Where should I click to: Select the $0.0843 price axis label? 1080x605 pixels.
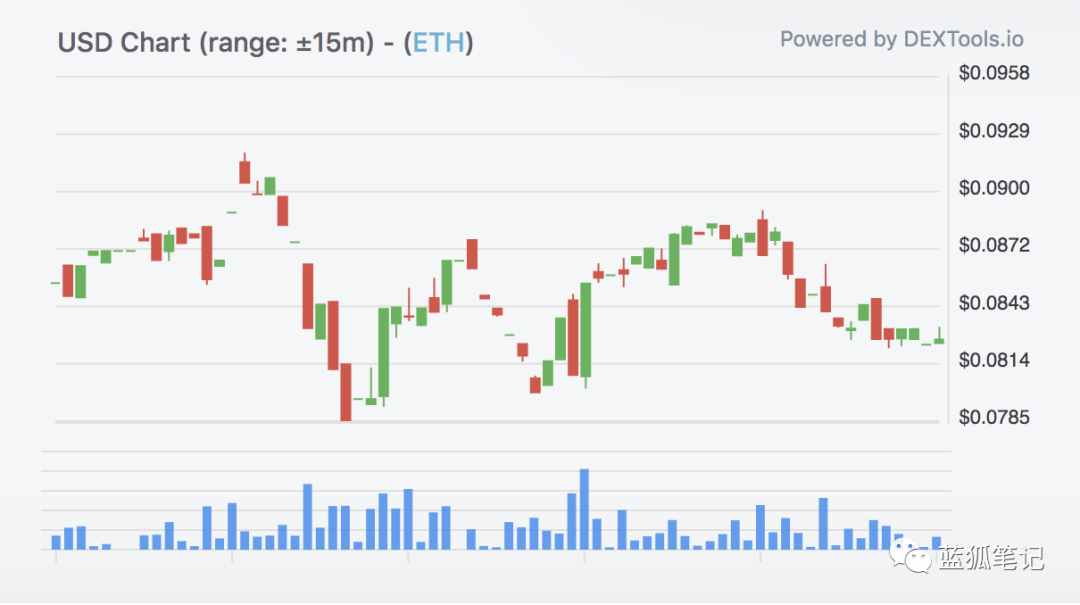pyautogui.click(x=993, y=303)
